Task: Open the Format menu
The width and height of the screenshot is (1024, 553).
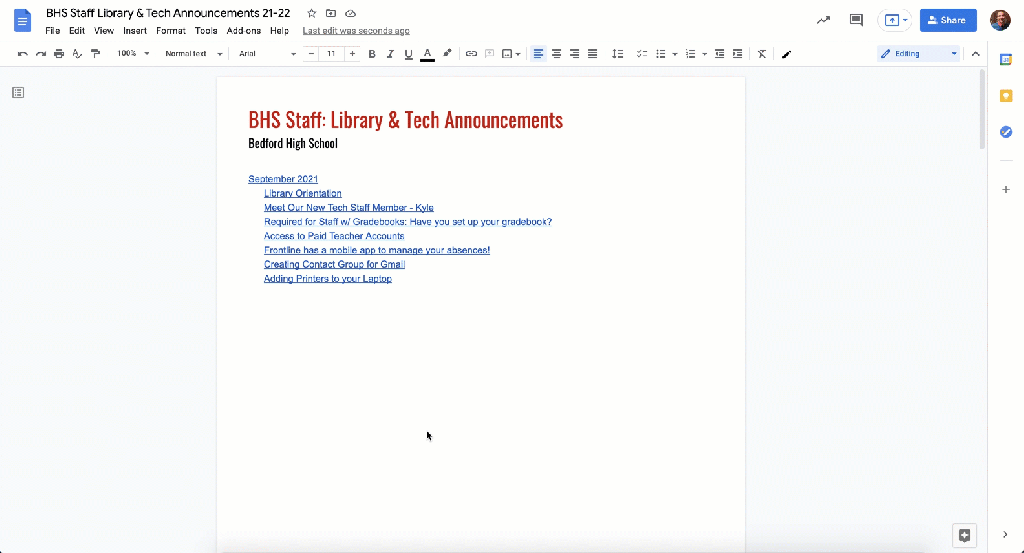Action: coord(171,31)
